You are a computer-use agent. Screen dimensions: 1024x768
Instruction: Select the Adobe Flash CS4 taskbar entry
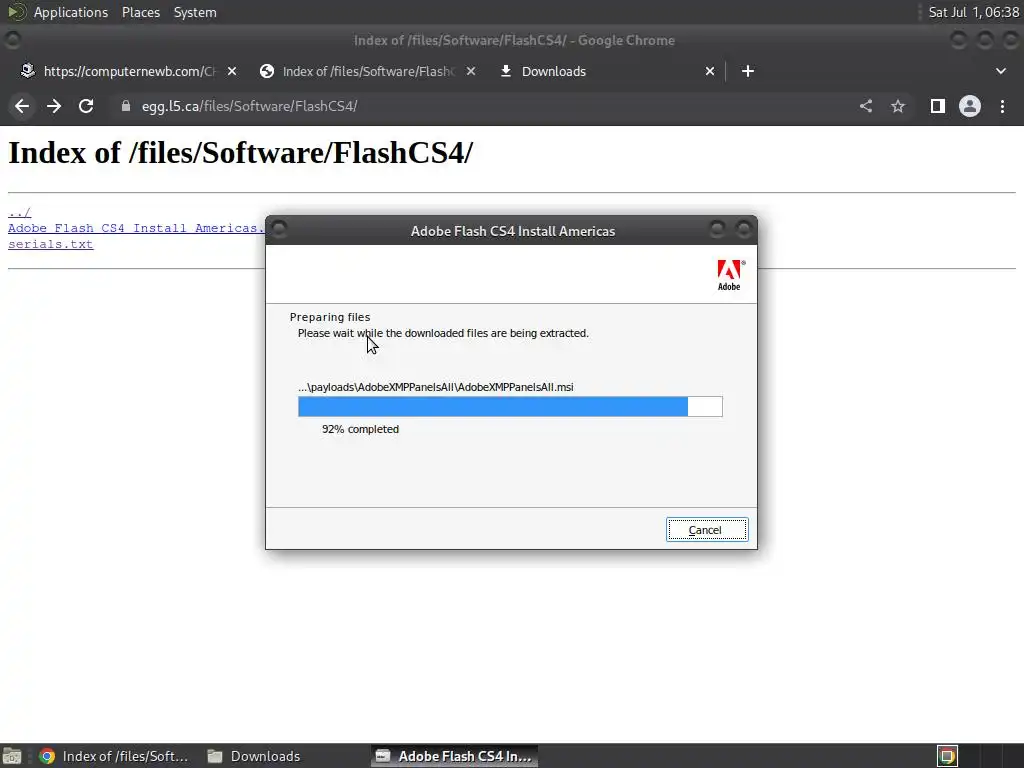[x=455, y=756]
